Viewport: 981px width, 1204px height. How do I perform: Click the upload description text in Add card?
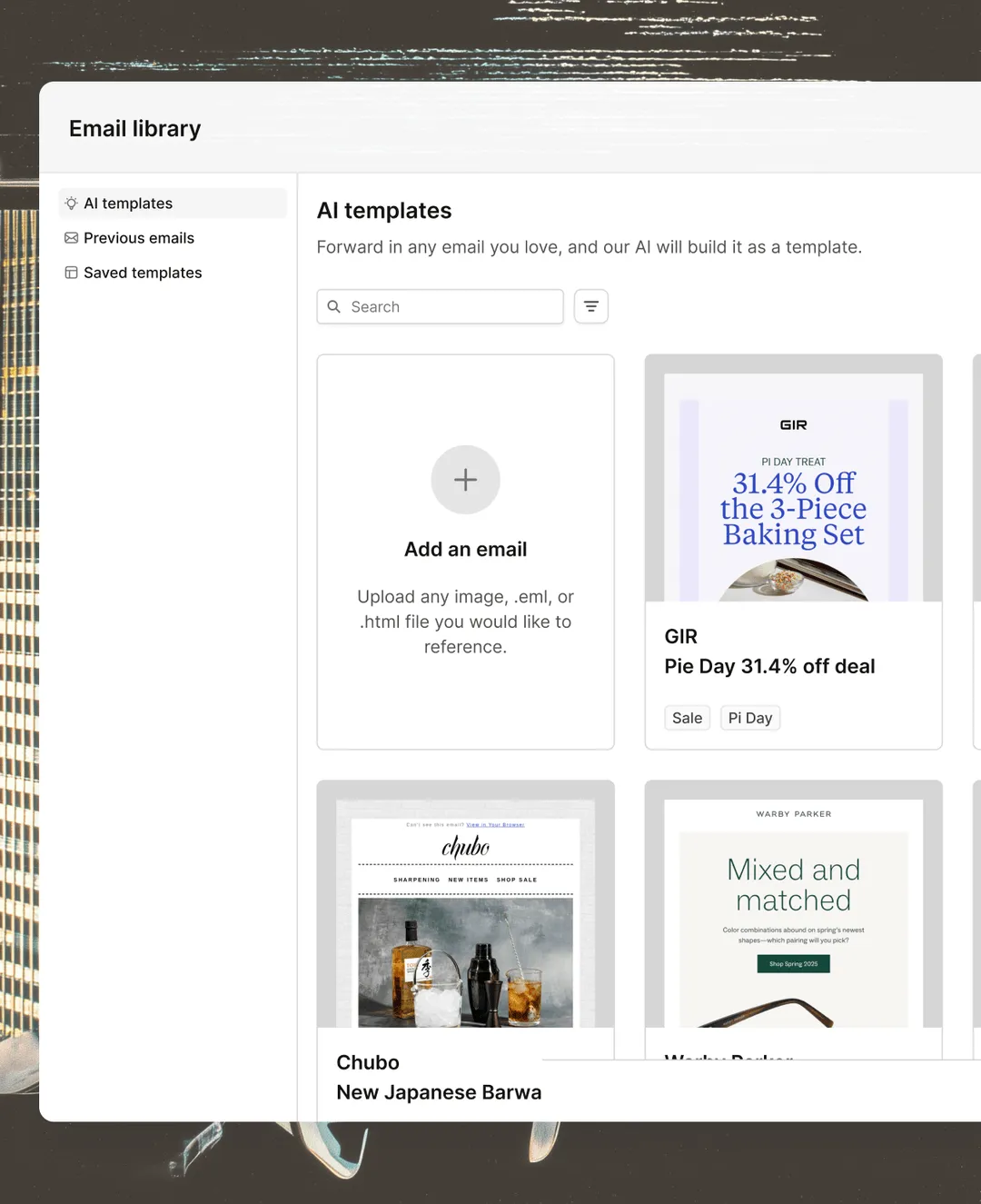(x=465, y=622)
